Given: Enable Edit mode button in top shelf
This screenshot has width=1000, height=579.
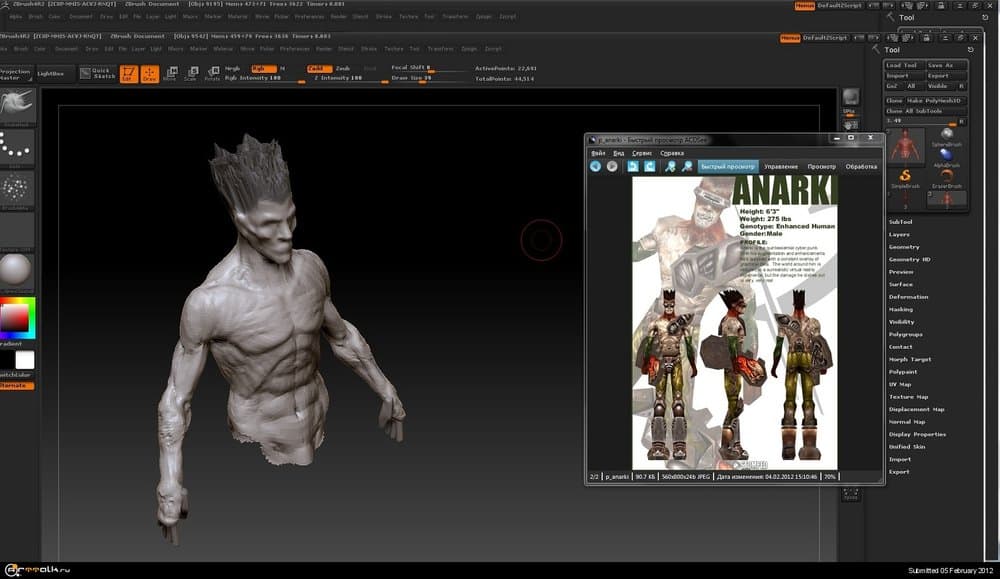Looking at the screenshot, I should point(128,74).
